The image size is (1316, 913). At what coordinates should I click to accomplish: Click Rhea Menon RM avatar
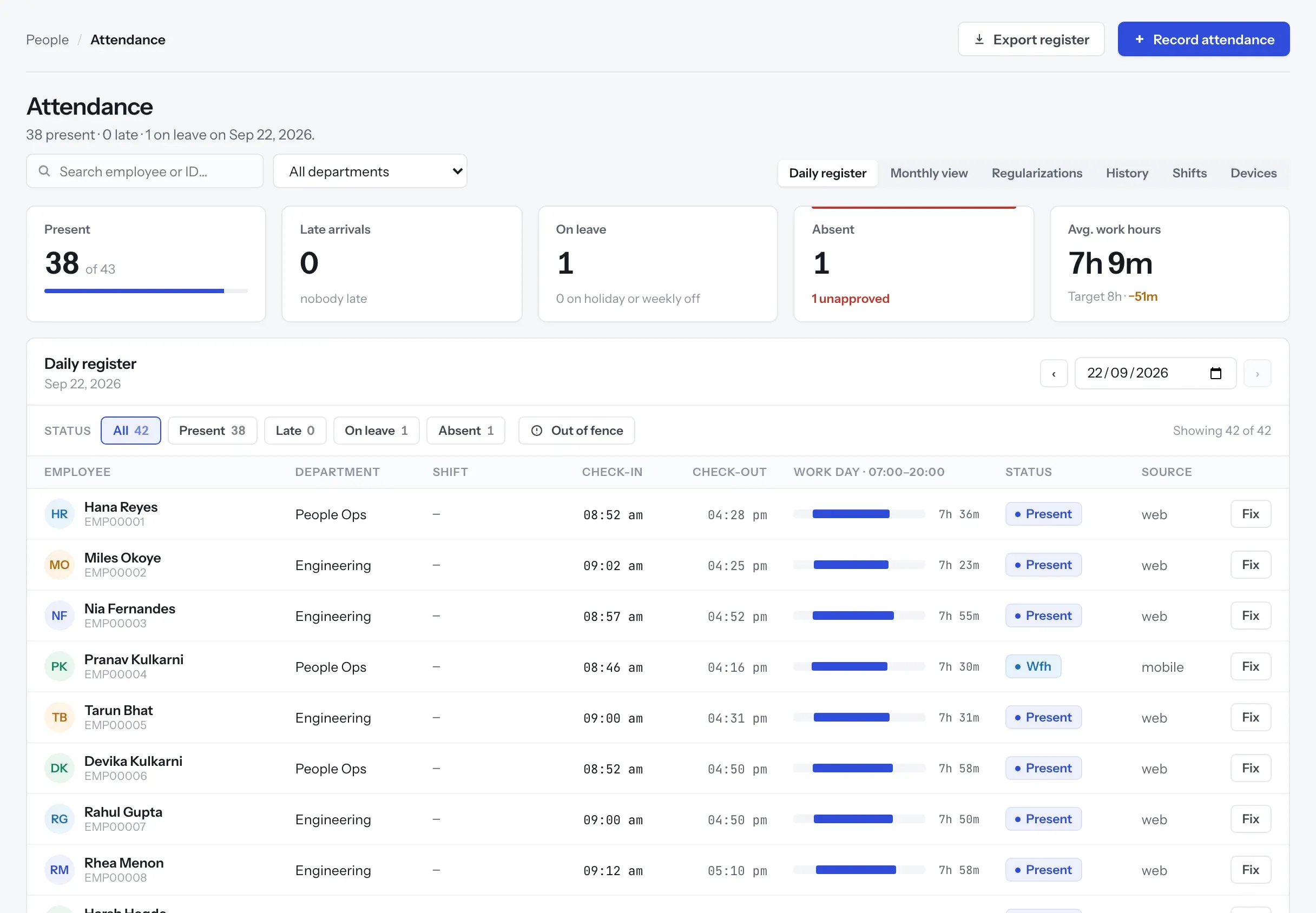(60, 870)
